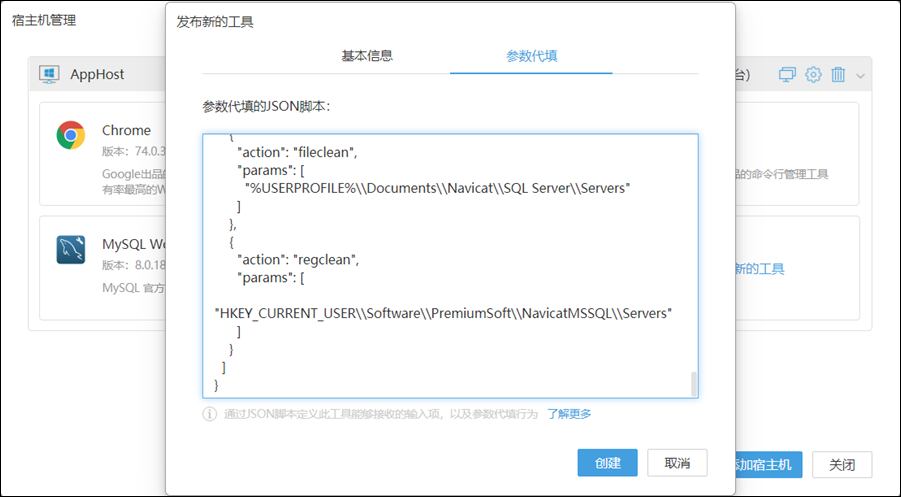Viewport: 901px width, 497px height.
Task: Click the Chrome tool title
Action: [x=126, y=130]
